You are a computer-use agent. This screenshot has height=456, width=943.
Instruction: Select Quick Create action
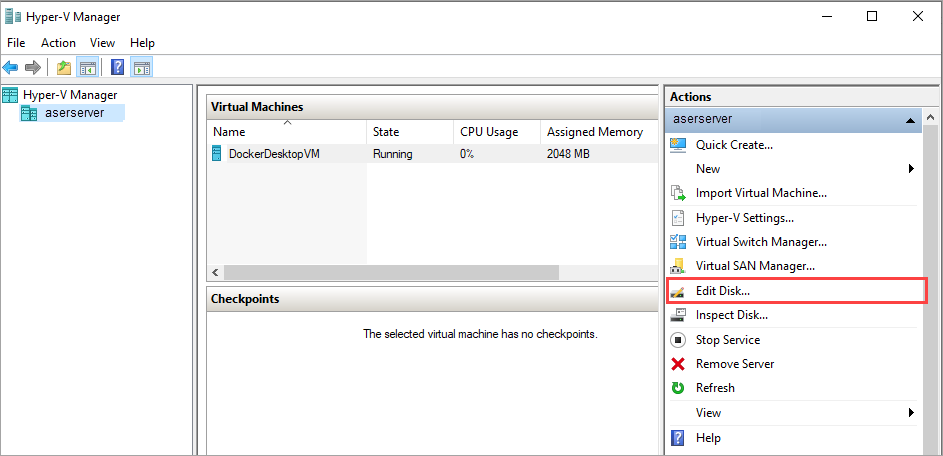tap(734, 145)
